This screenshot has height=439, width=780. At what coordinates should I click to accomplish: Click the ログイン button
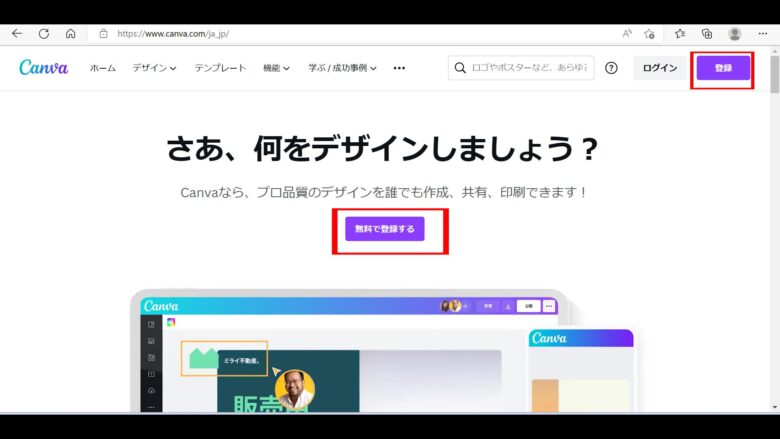click(660, 68)
